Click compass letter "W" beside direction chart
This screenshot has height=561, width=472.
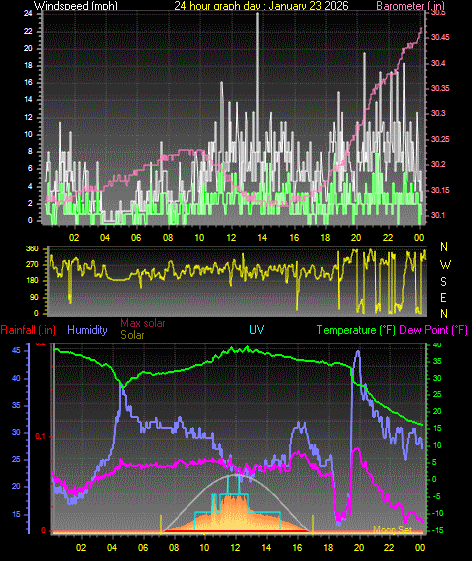coord(445,265)
